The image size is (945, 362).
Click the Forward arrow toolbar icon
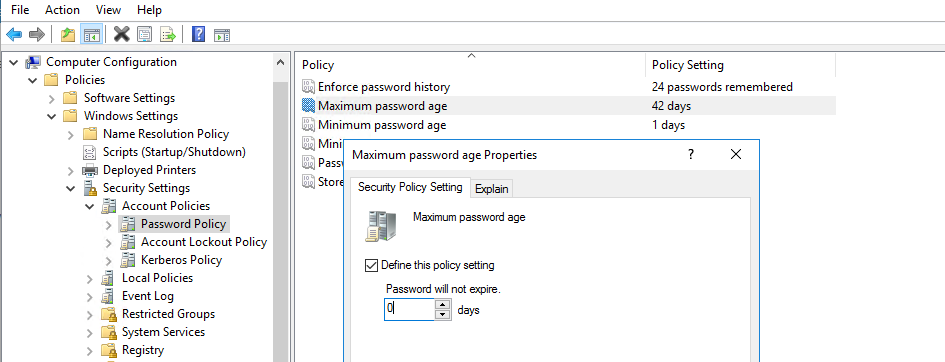(x=37, y=34)
